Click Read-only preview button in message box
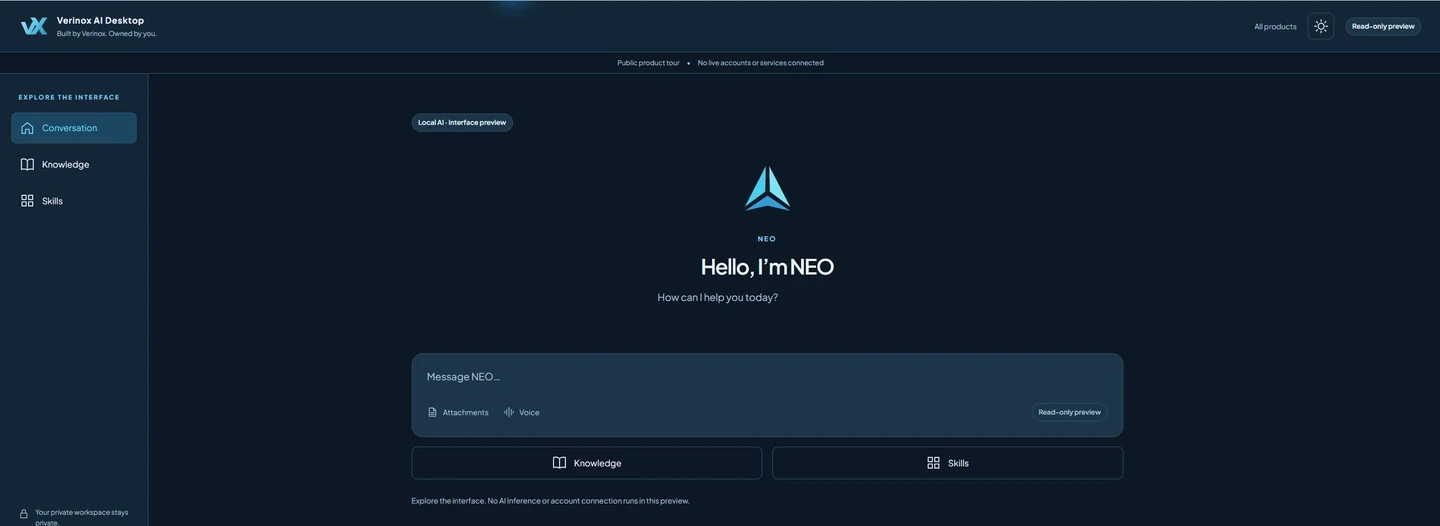Image resolution: width=1440 pixels, height=526 pixels. click(1069, 412)
